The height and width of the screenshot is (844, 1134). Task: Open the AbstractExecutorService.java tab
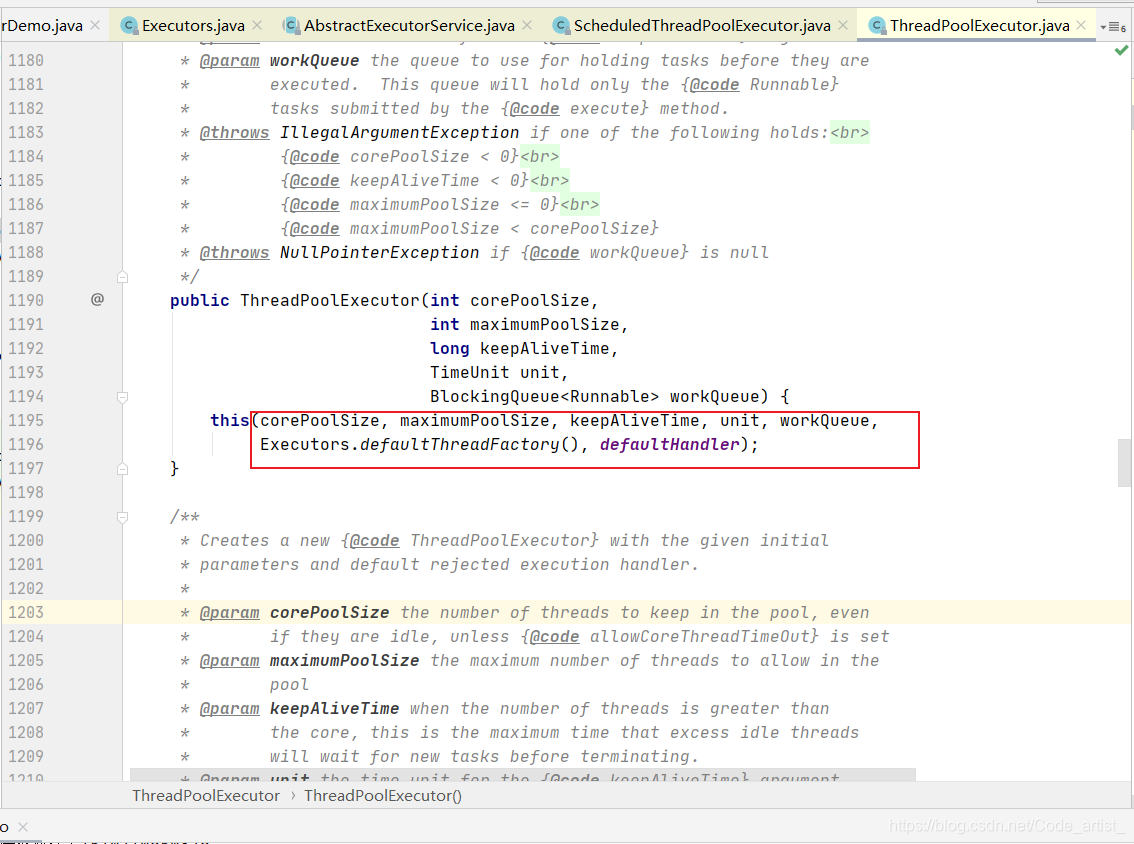[x=409, y=26]
